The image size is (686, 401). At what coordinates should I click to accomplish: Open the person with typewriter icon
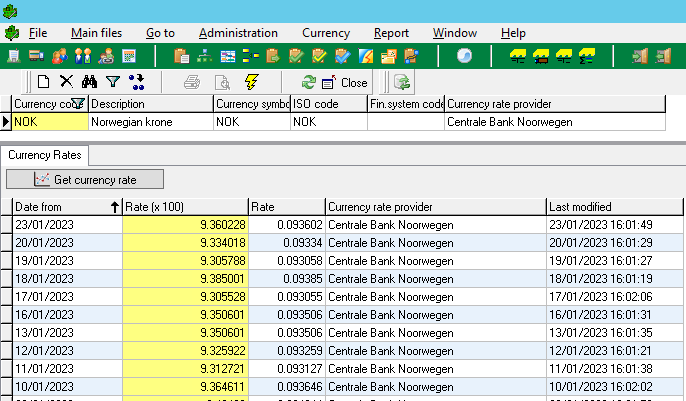coord(106,56)
